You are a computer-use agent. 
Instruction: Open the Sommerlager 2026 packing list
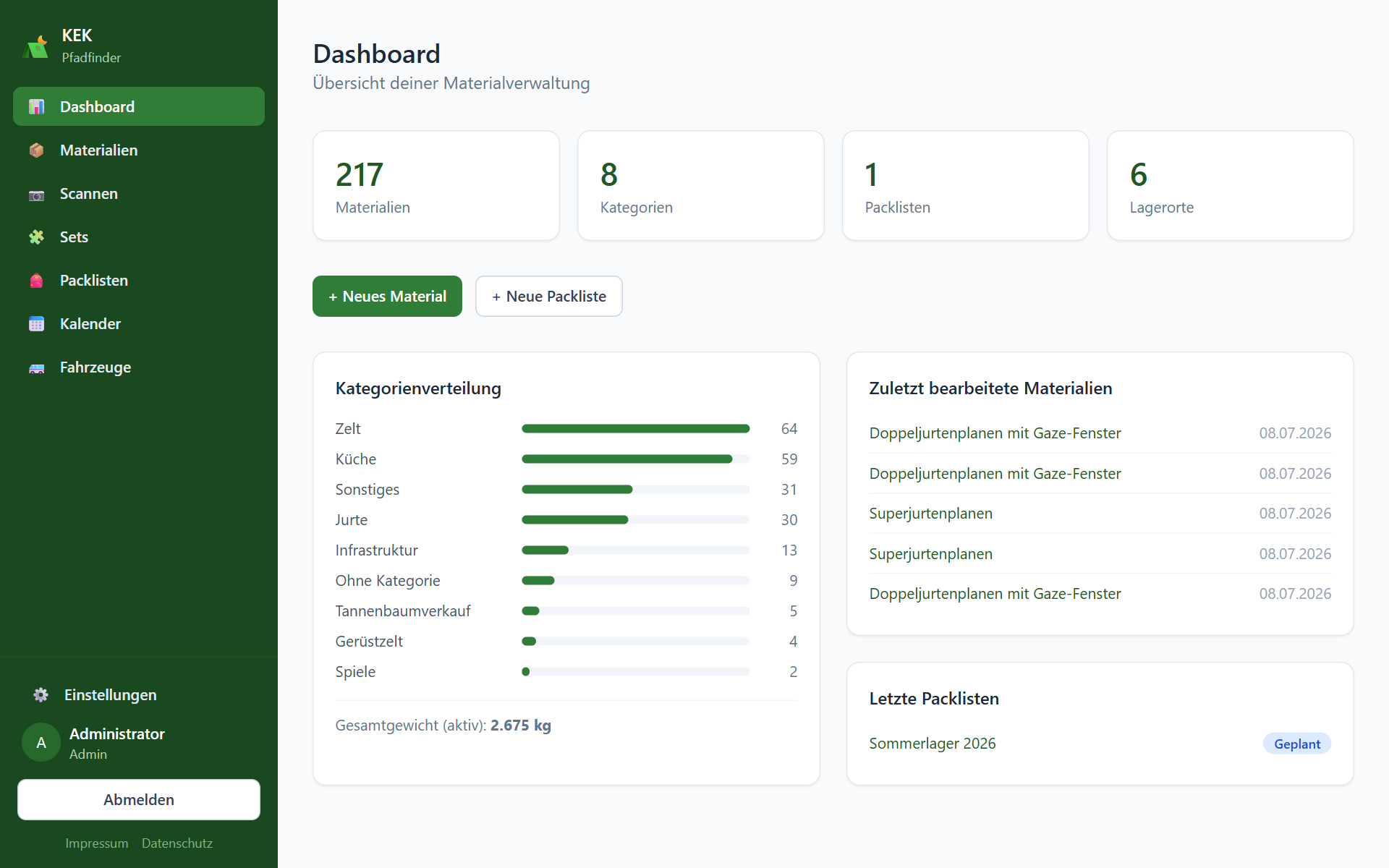[933, 744]
